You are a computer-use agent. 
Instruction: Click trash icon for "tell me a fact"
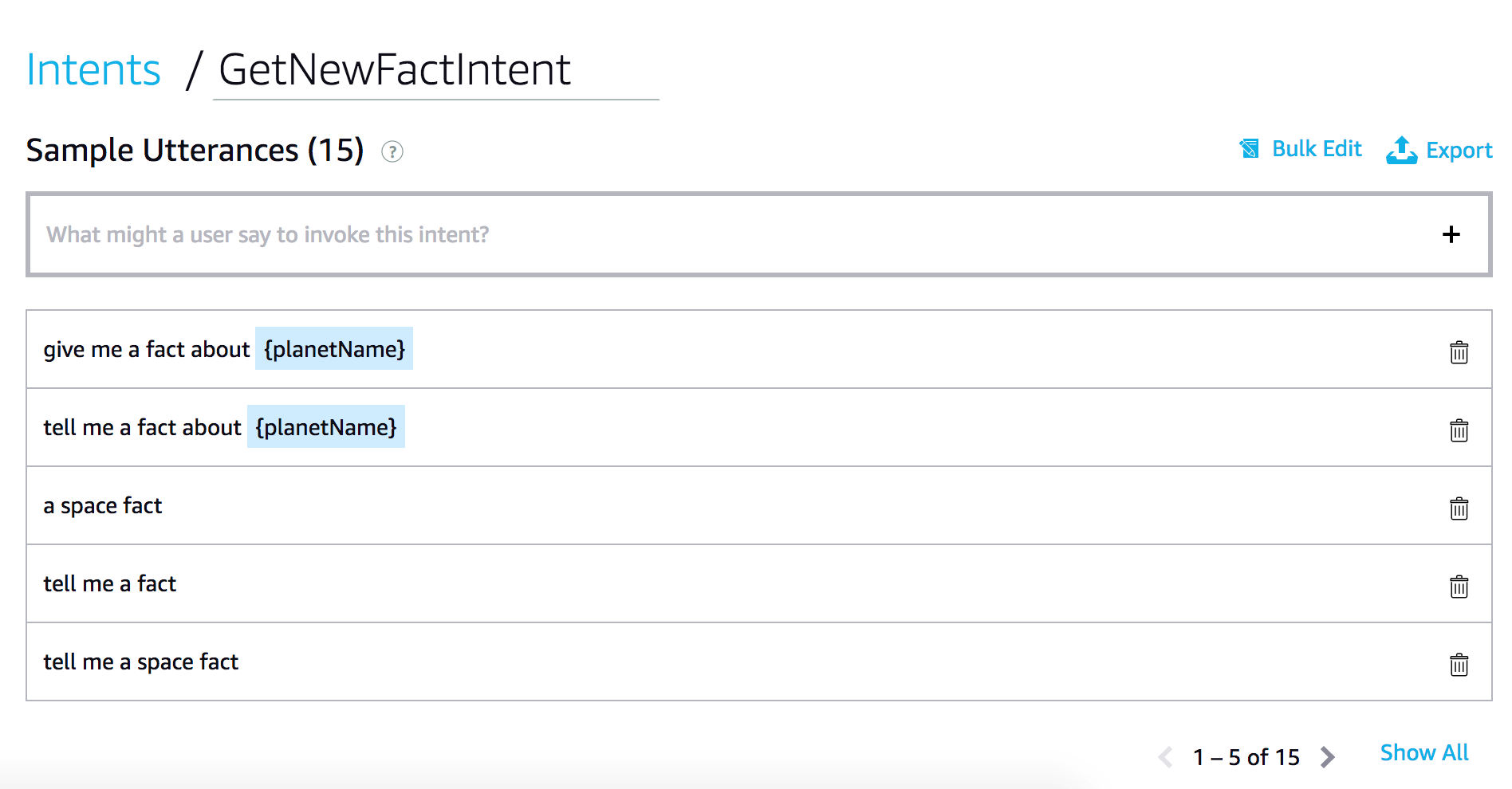pyautogui.click(x=1459, y=586)
